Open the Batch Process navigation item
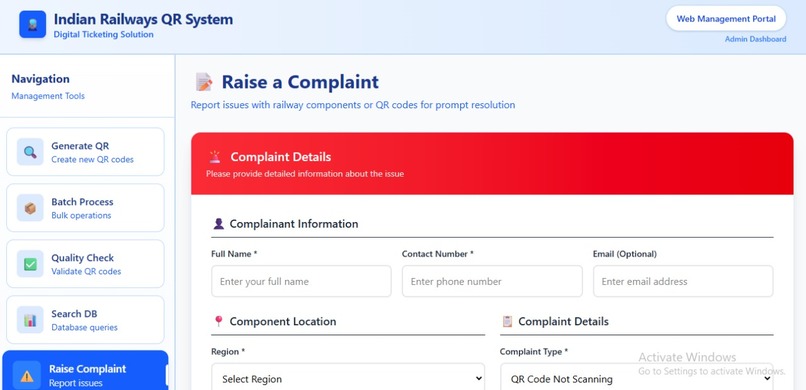Viewport: 806px width, 390px height. (x=85, y=208)
